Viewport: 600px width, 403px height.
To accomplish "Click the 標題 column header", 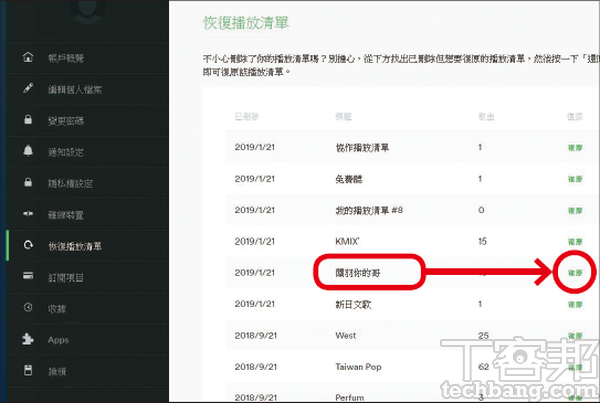I will (343, 116).
